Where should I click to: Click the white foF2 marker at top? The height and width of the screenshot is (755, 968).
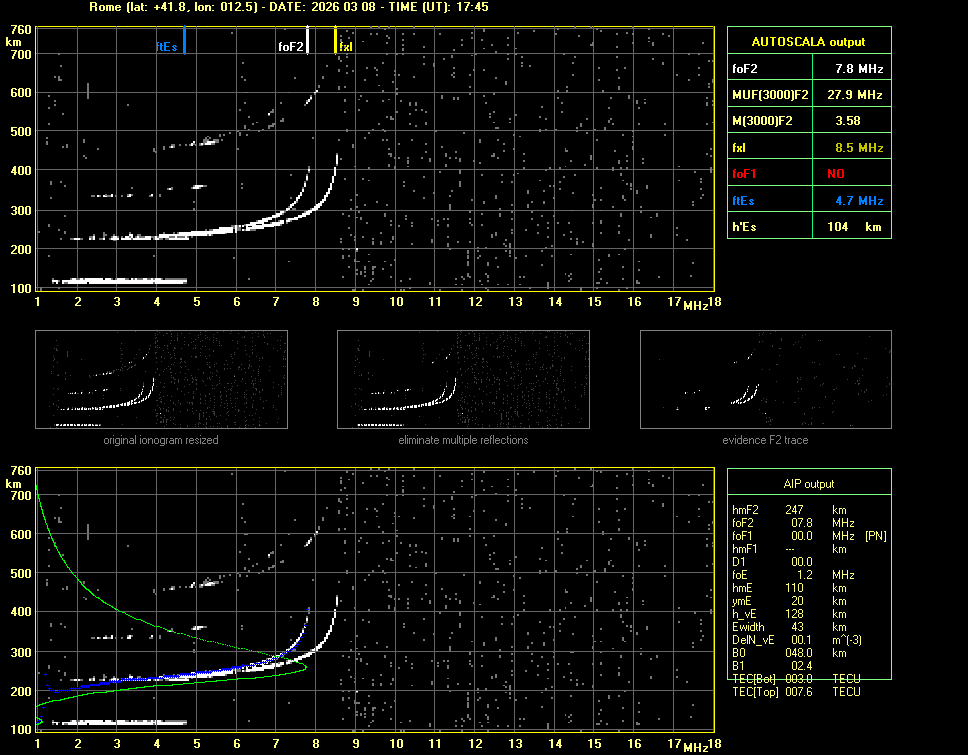click(307, 42)
